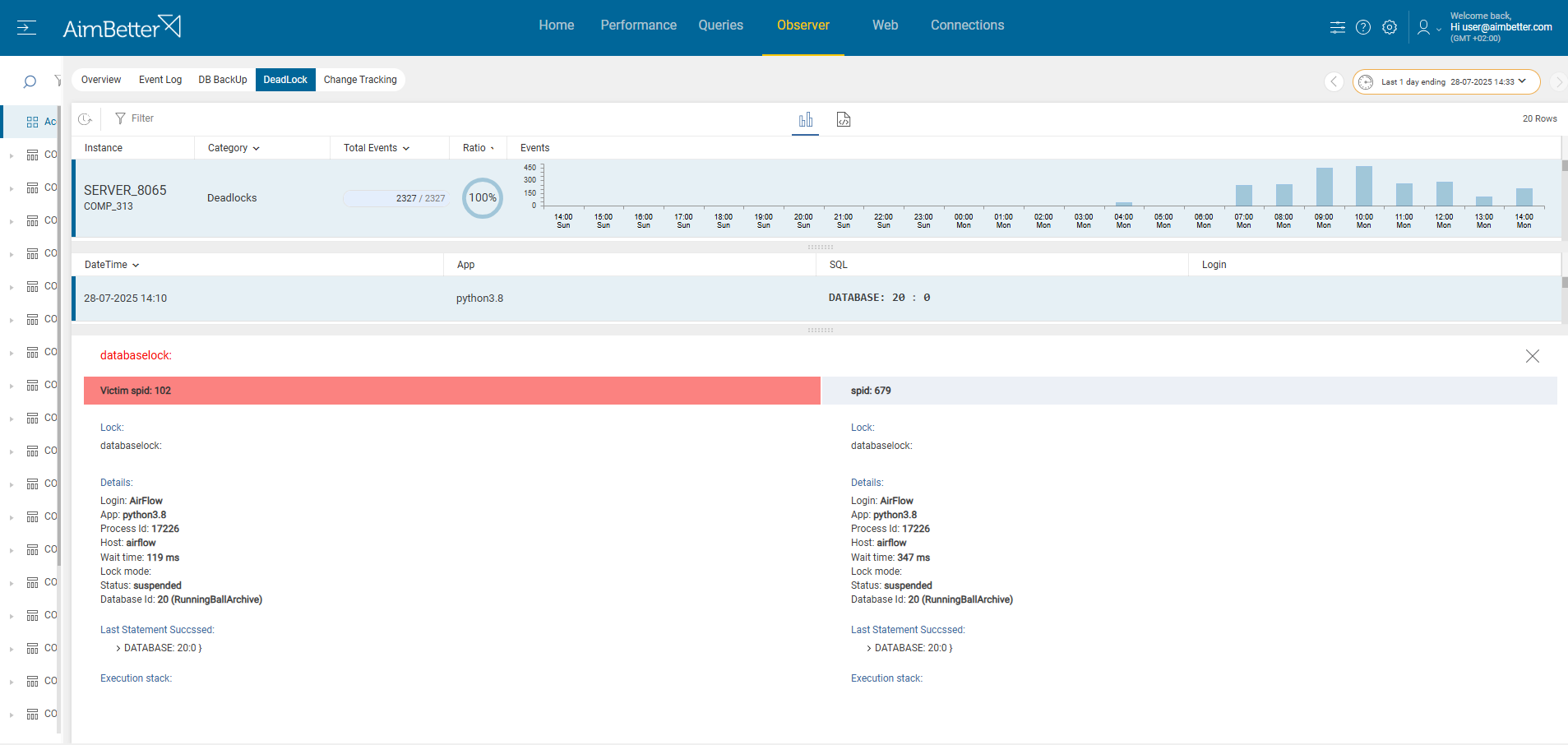Close the databaselock detail panel

pyautogui.click(x=1533, y=356)
